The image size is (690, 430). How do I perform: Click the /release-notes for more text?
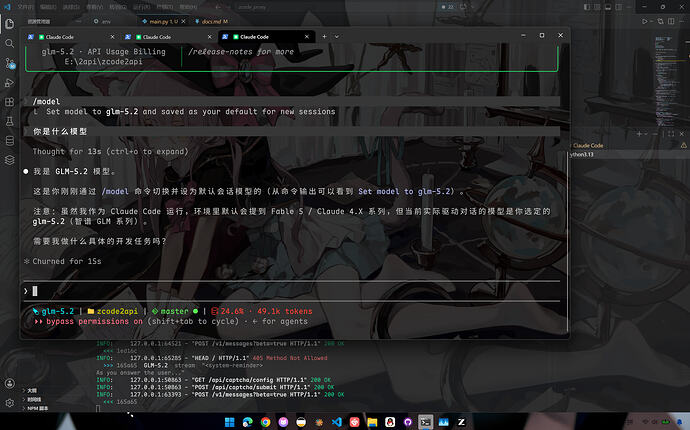(241, 51)
